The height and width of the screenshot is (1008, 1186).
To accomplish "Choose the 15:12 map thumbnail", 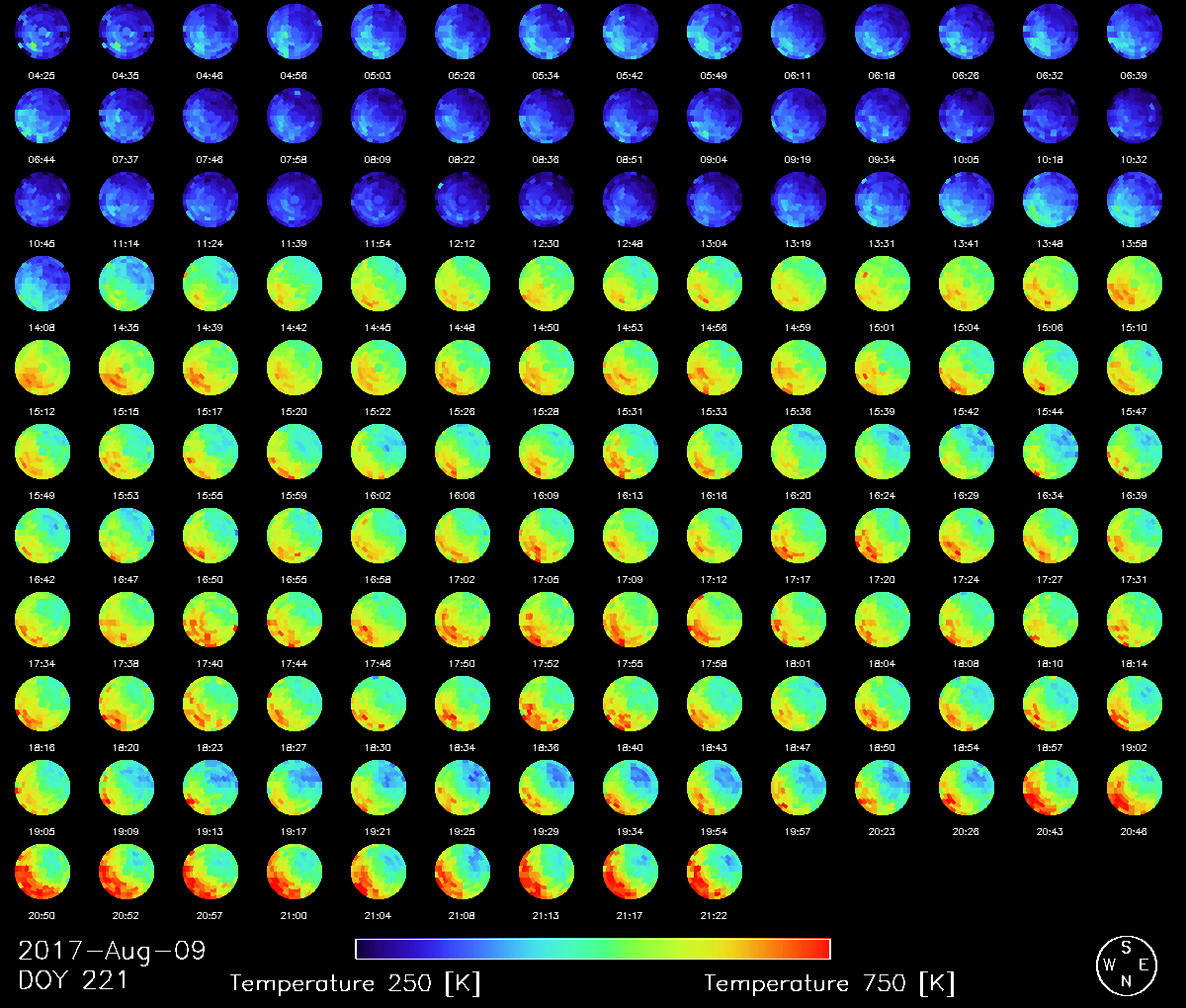I will (x=42, y=368).
